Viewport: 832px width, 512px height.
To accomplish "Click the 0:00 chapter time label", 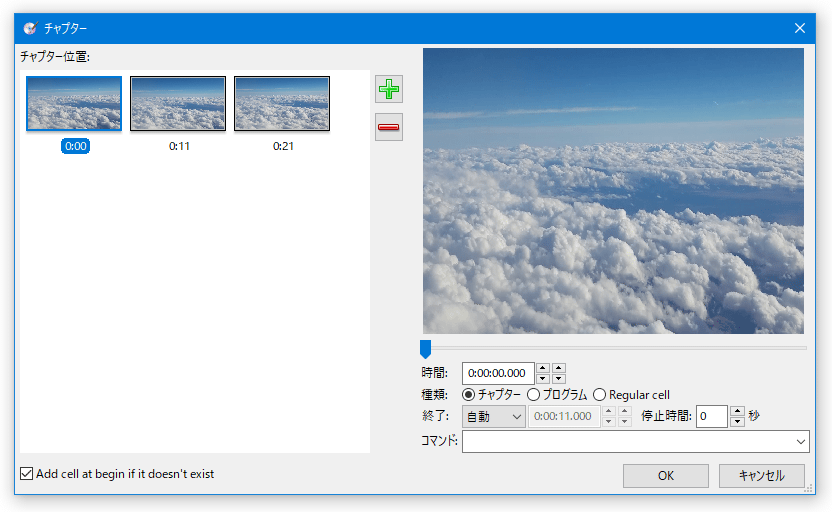I will tap(75, 146).
